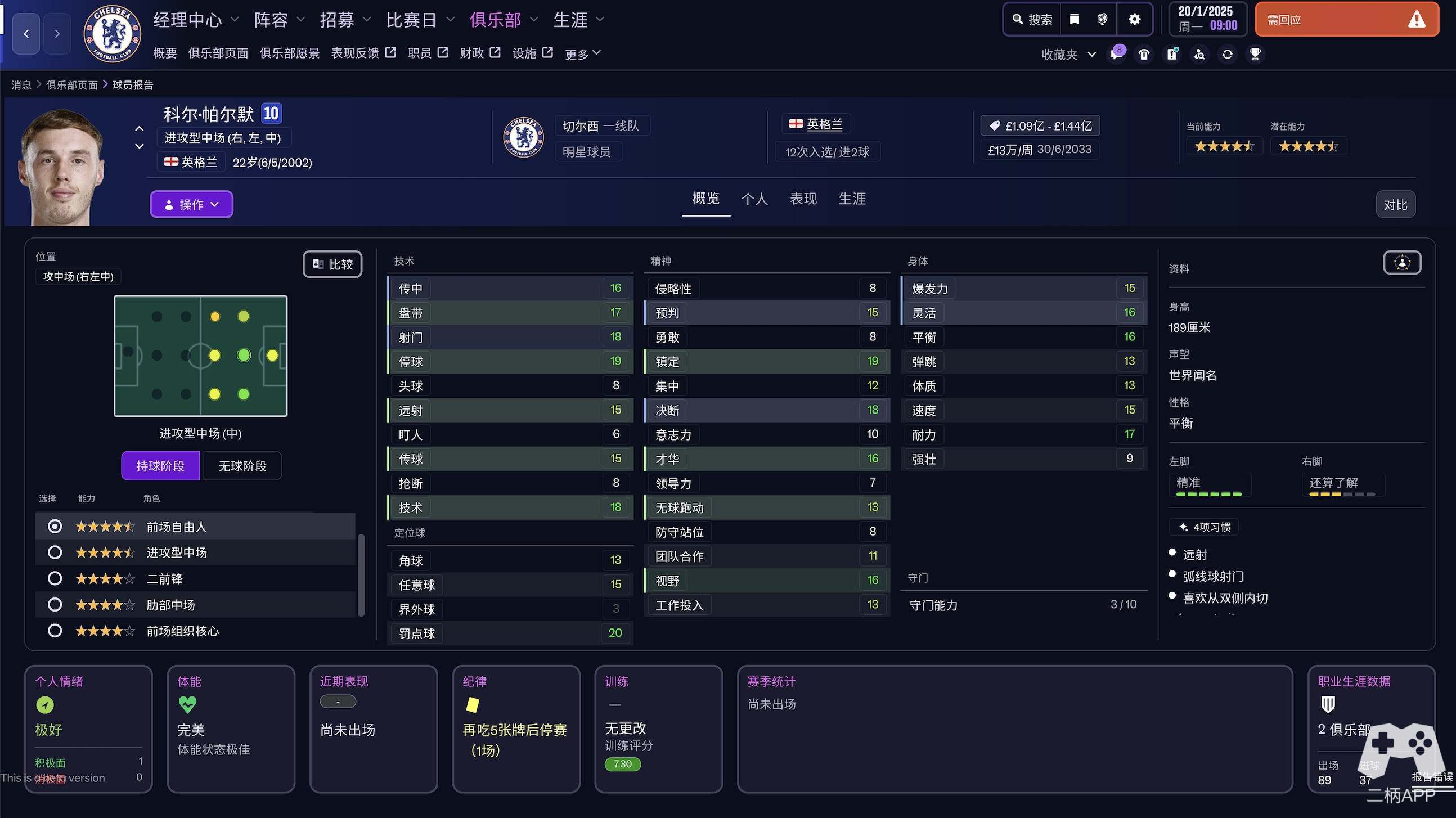Switch to the 表现 tab
The image size is (1456, 818).
click(x=803, y=199)
